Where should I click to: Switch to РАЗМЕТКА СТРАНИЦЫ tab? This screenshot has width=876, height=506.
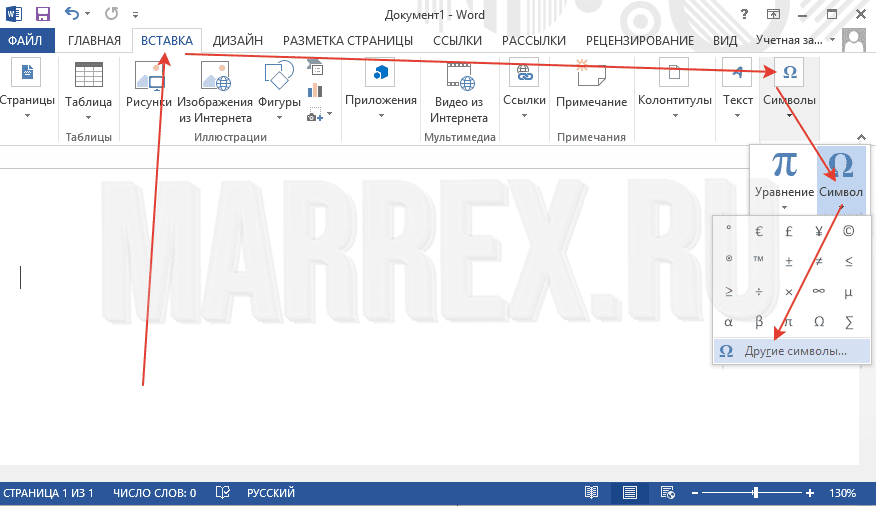(348, 41)
